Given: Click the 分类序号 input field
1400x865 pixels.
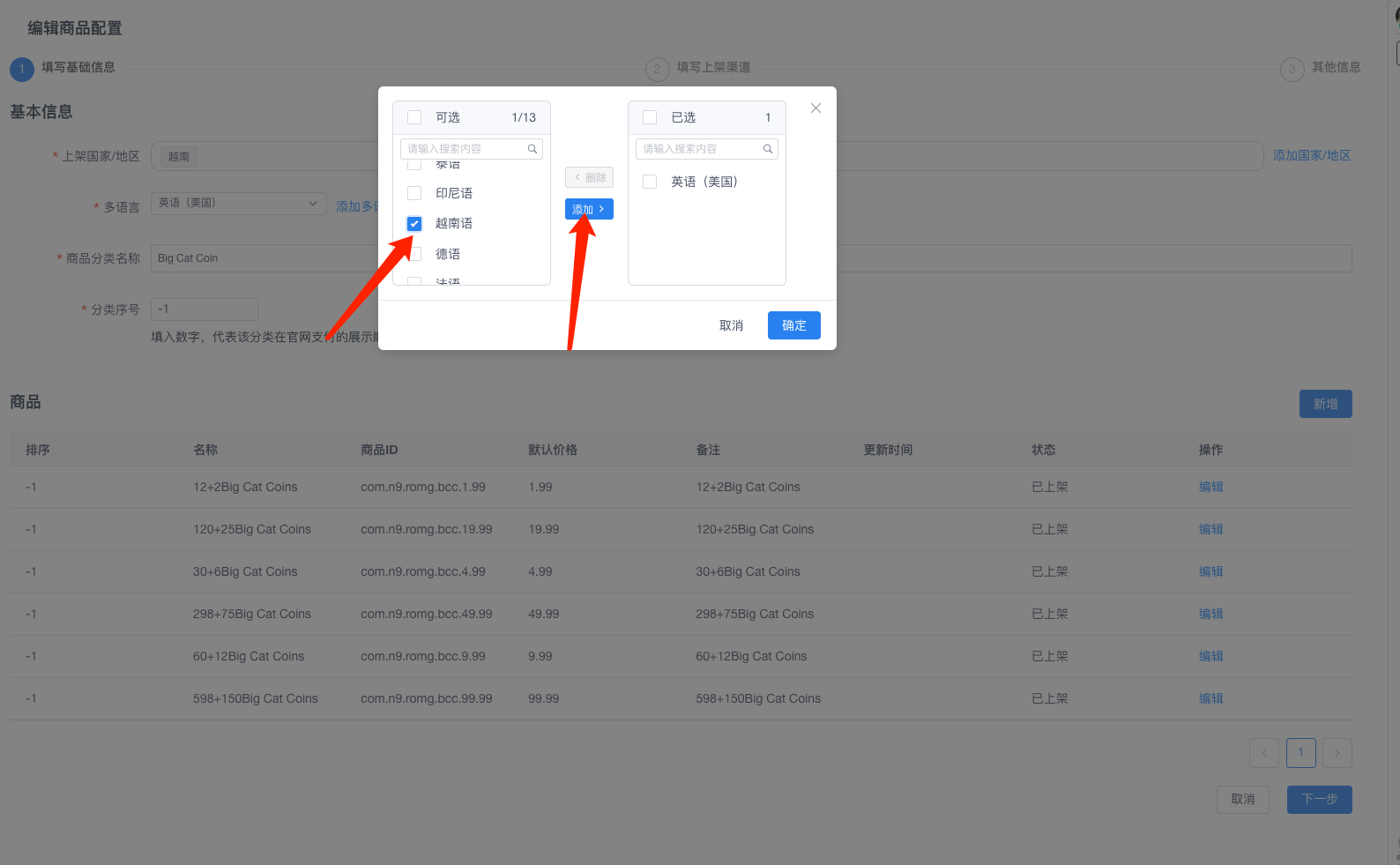Looking at the screenshot, I should coord(205,309).
